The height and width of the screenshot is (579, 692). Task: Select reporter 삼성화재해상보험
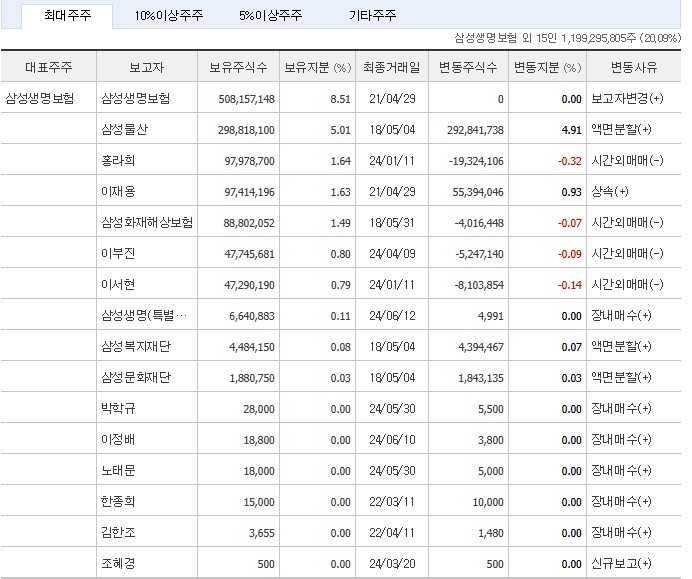pyautogui.click(x=147, y=222)
